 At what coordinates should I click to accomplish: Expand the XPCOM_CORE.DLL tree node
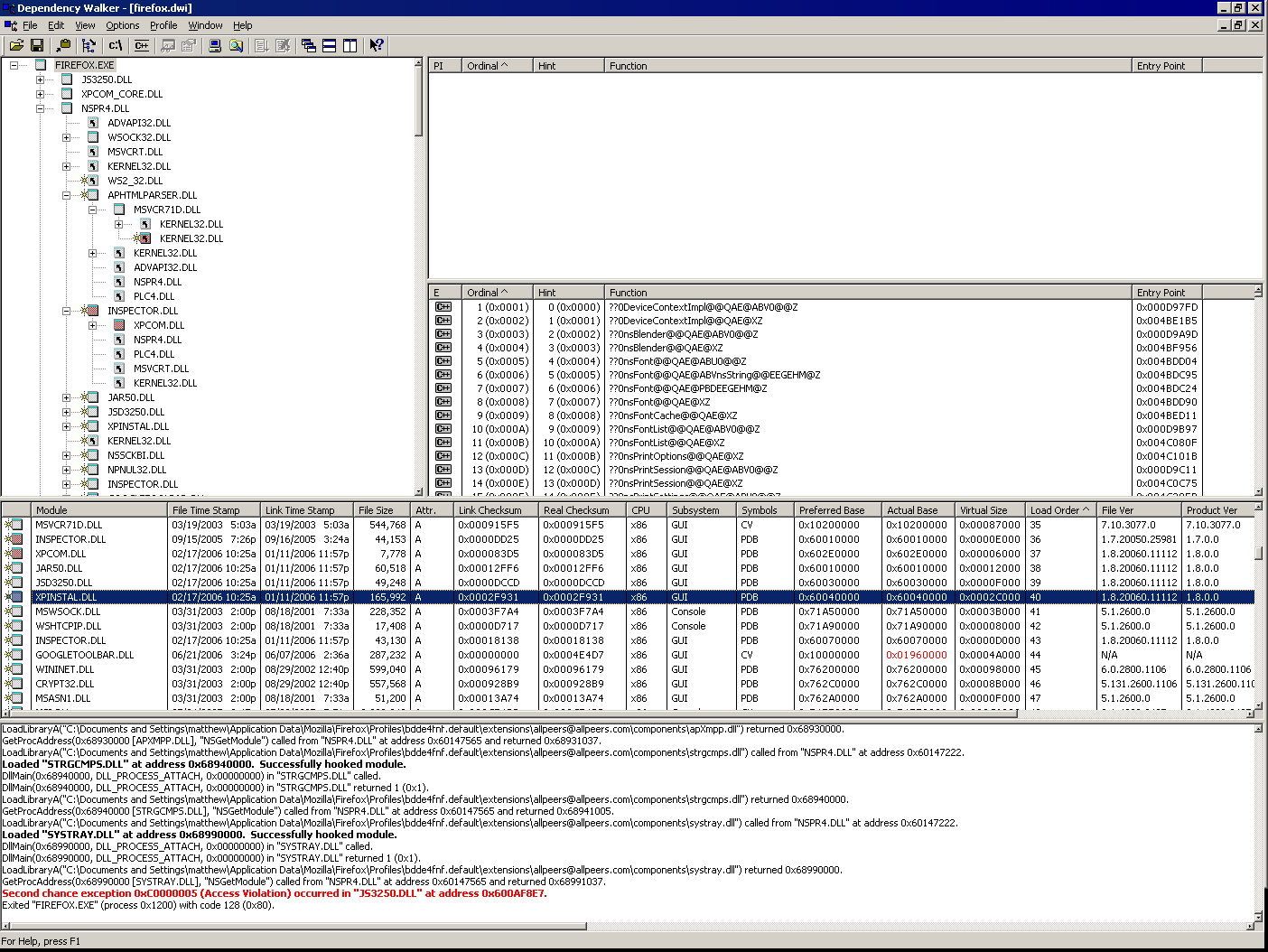[41, 94]
